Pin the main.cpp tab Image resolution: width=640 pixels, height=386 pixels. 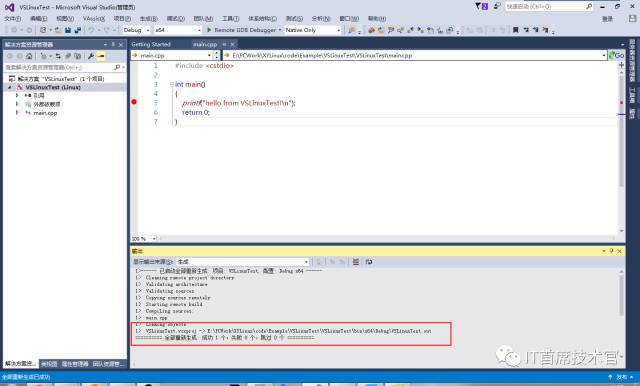pos(224,44)
